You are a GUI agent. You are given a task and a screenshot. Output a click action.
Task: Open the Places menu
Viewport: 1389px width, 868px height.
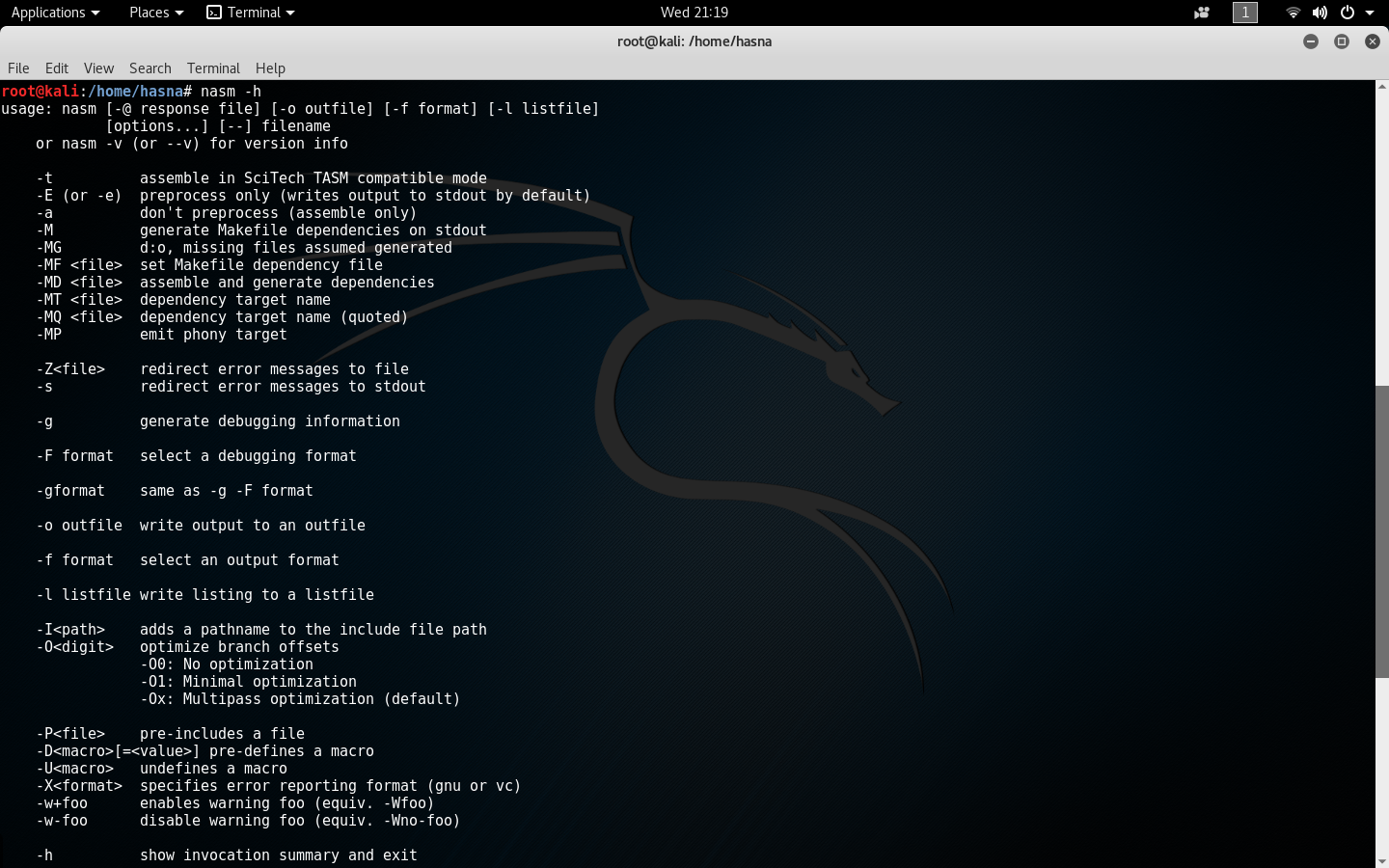point(156,13)
